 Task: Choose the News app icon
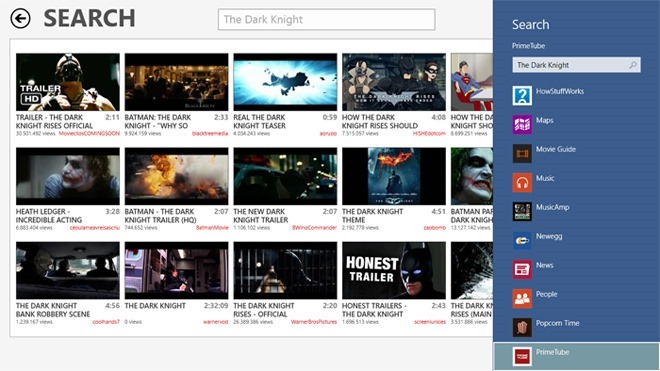[522, 270]
